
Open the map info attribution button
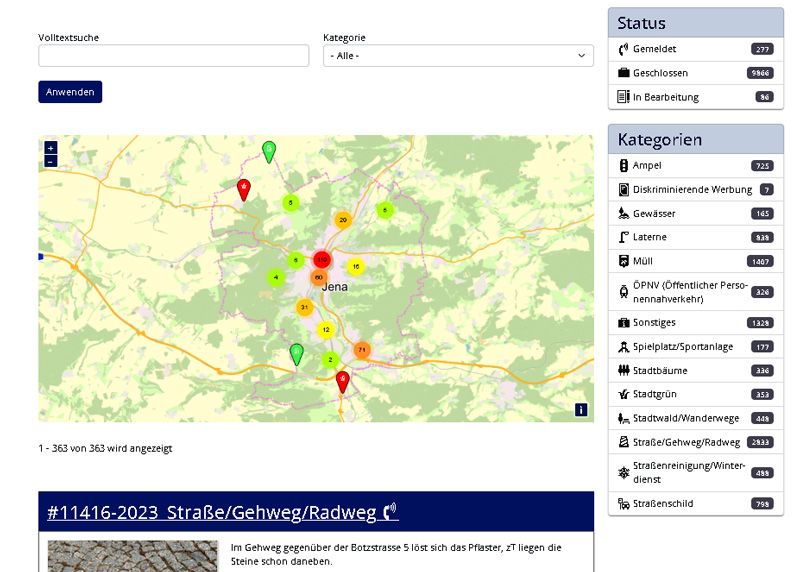click(x=581, y=410)
